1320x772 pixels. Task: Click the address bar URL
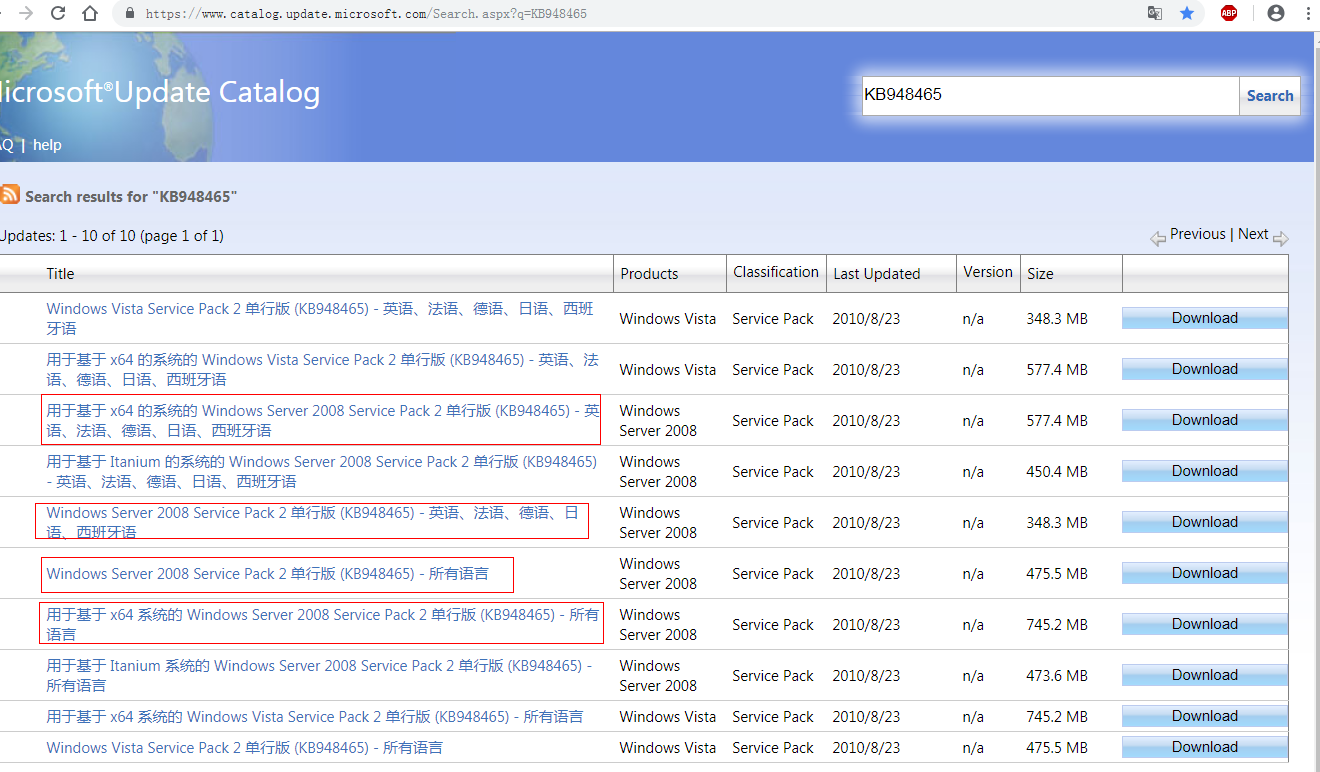[366, 14]
